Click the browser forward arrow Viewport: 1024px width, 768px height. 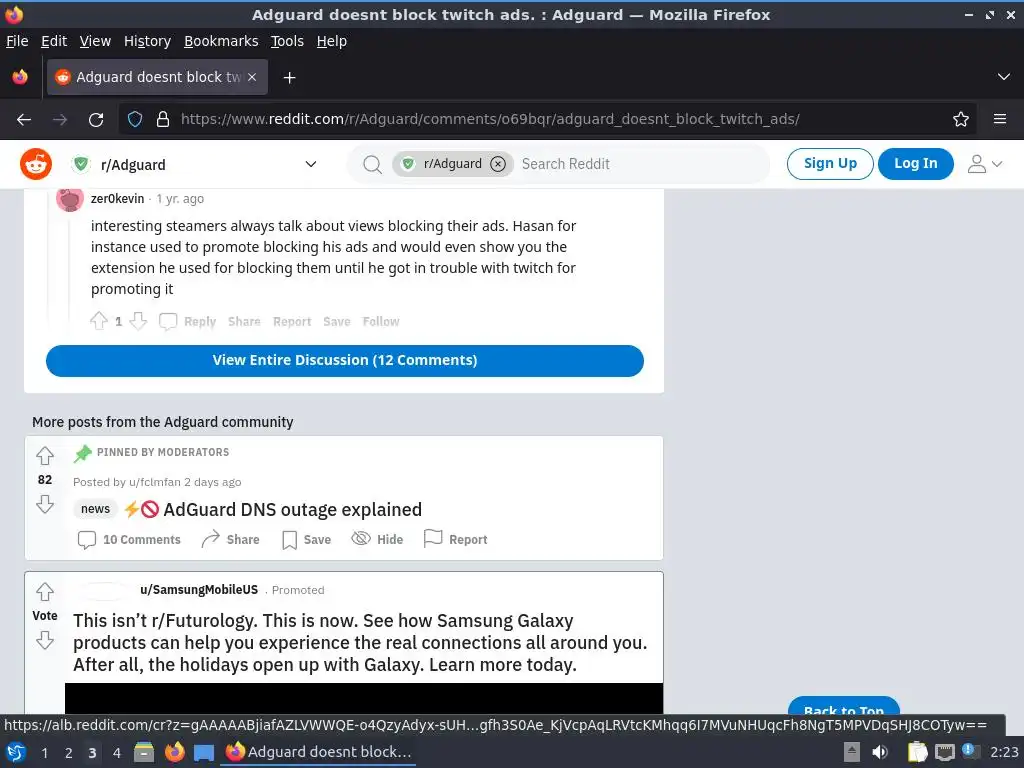(x=60, y=120)
